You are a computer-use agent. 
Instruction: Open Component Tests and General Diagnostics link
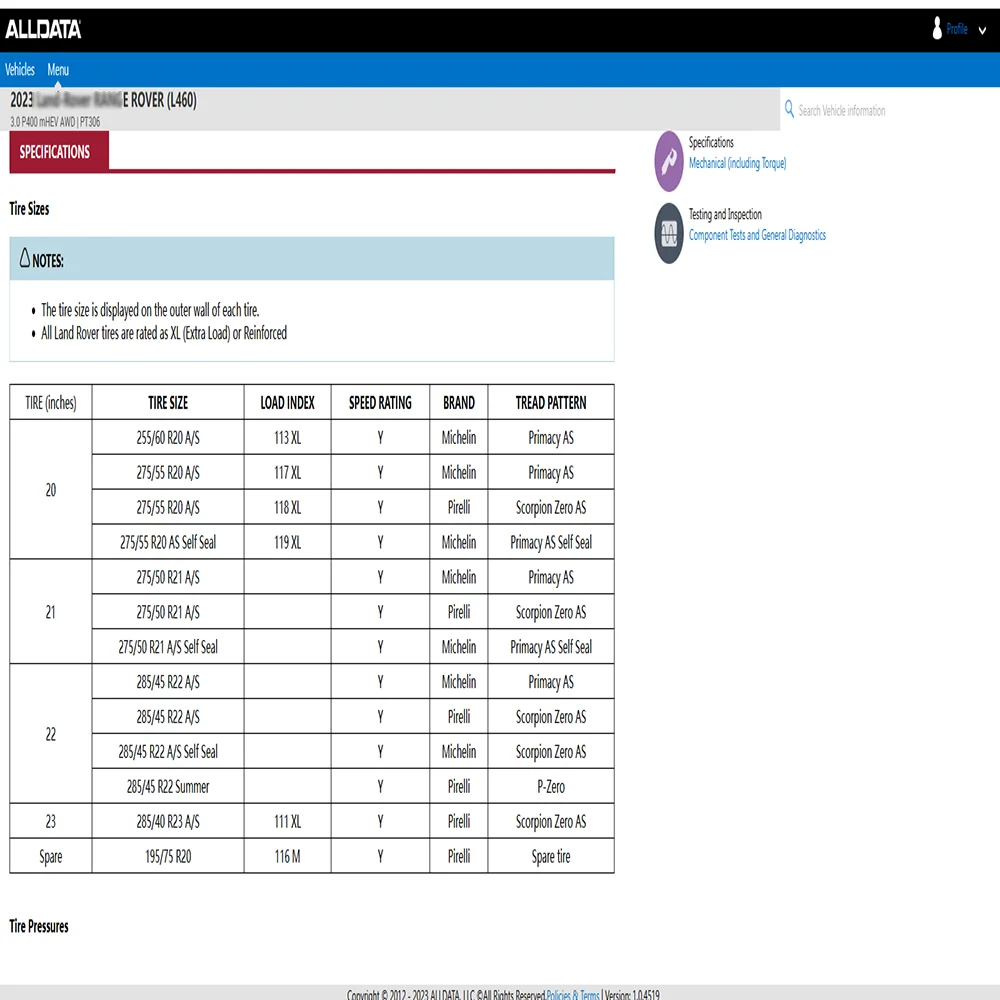coord(757,235)
